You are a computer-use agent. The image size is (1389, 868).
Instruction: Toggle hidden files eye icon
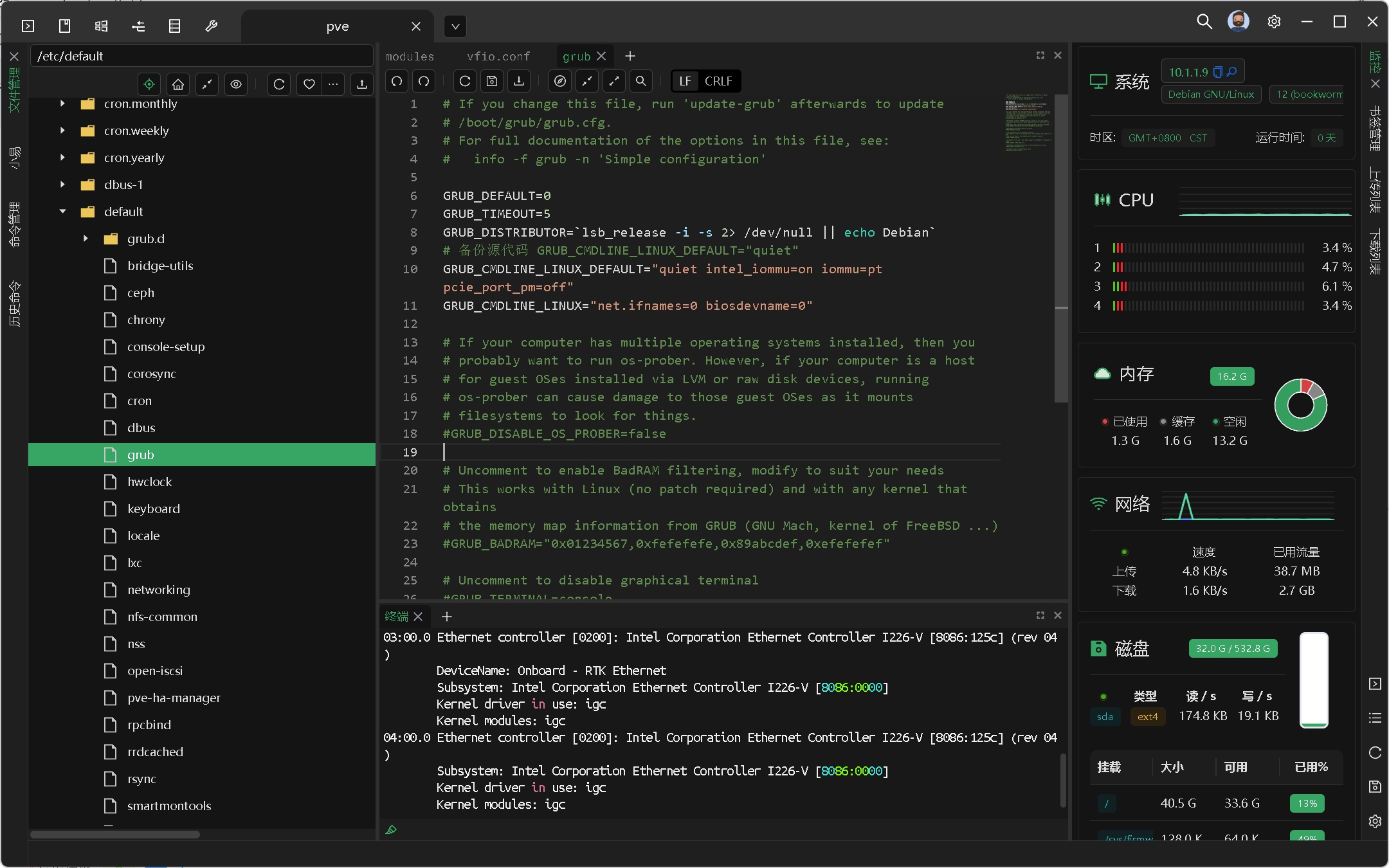coord(236,84)
